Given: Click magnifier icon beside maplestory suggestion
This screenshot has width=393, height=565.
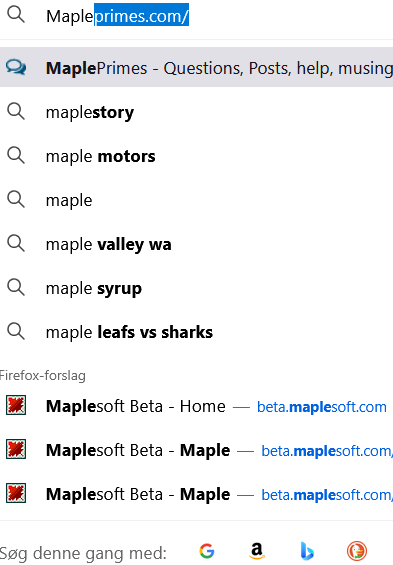Looking at the screenshot, I should click(x=16, y=111).
